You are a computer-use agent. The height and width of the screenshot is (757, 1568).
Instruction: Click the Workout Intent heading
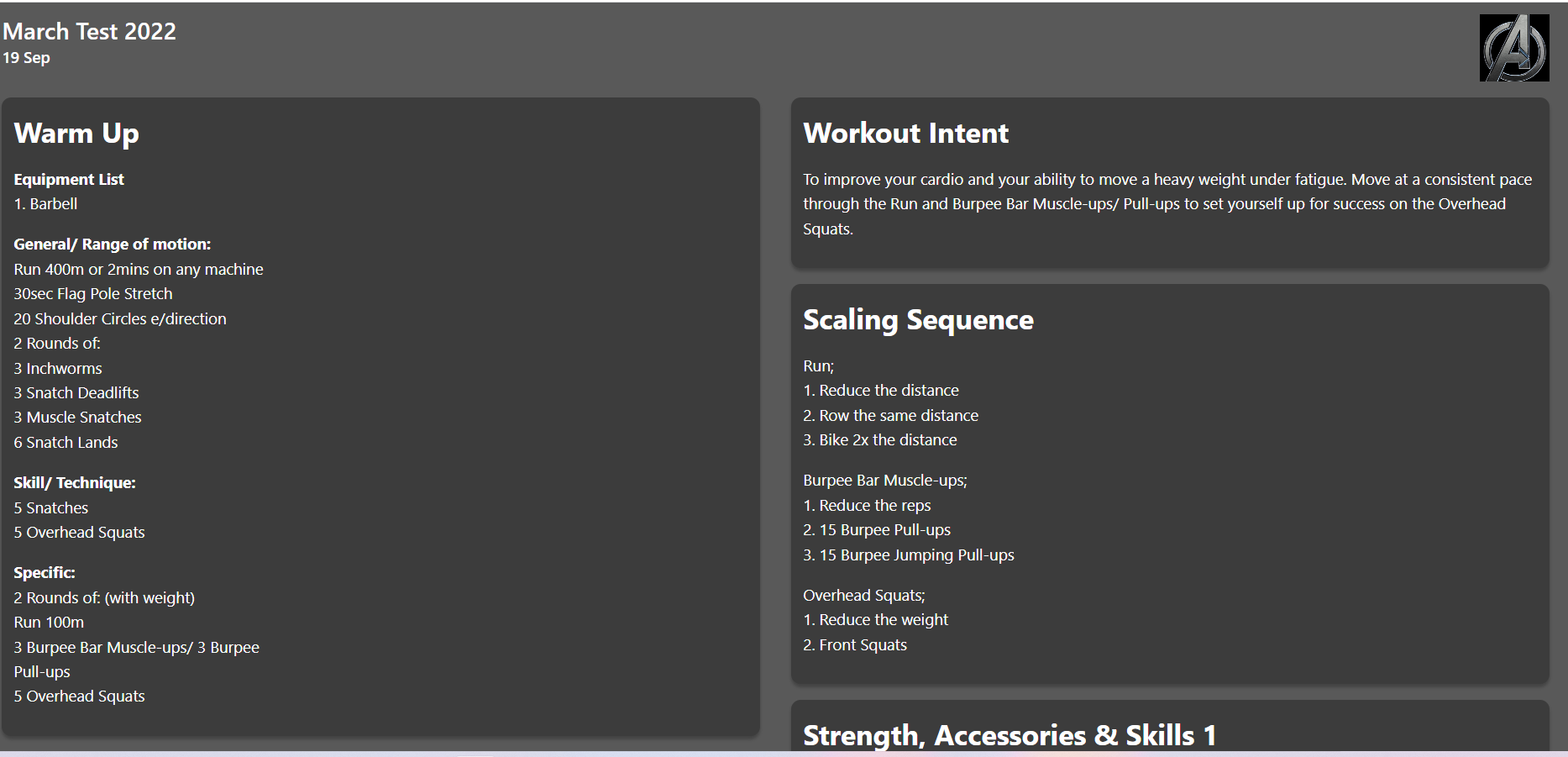point(906,134)
